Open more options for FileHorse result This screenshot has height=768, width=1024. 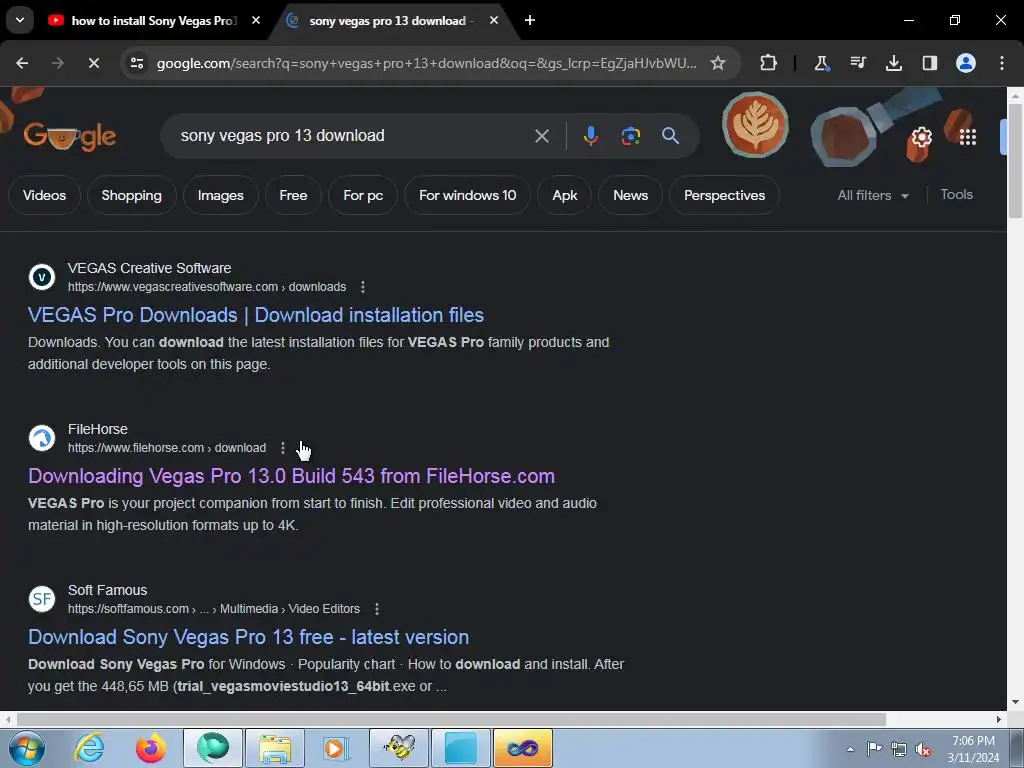(x=283, y=448)
